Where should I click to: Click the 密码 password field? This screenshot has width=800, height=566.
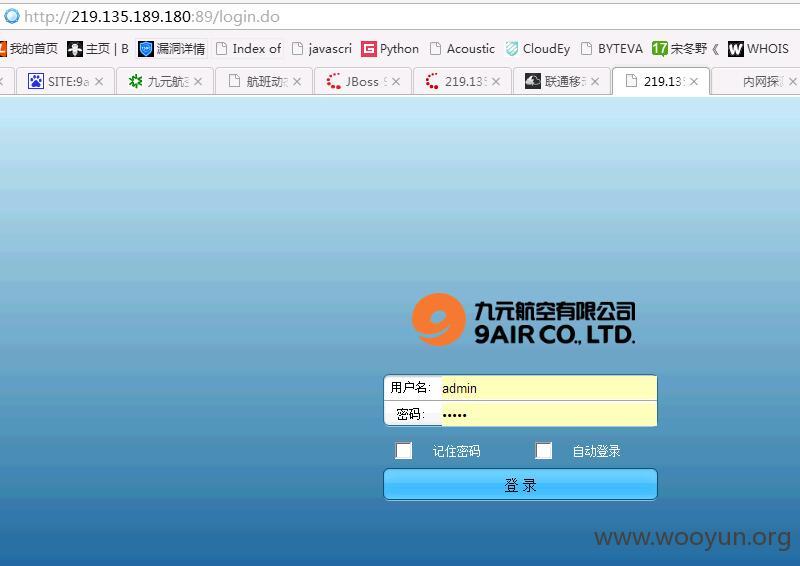[549, 414]
